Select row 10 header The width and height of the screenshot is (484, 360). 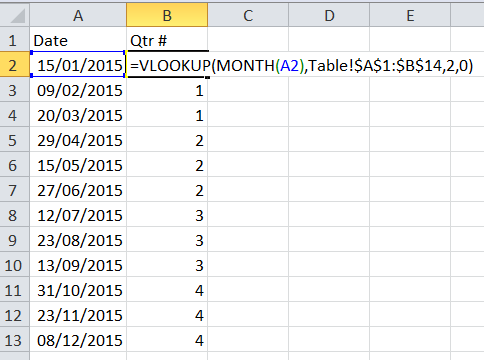pyautogui.click(x=15, y=265)
